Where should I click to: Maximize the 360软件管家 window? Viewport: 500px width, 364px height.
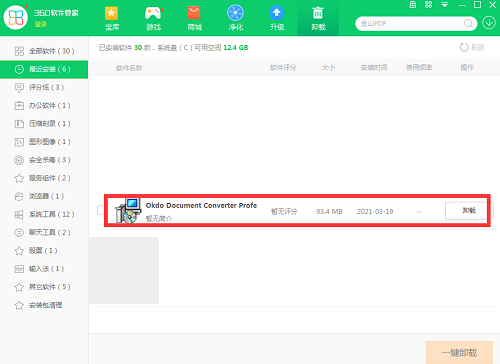tap(477, 5)
